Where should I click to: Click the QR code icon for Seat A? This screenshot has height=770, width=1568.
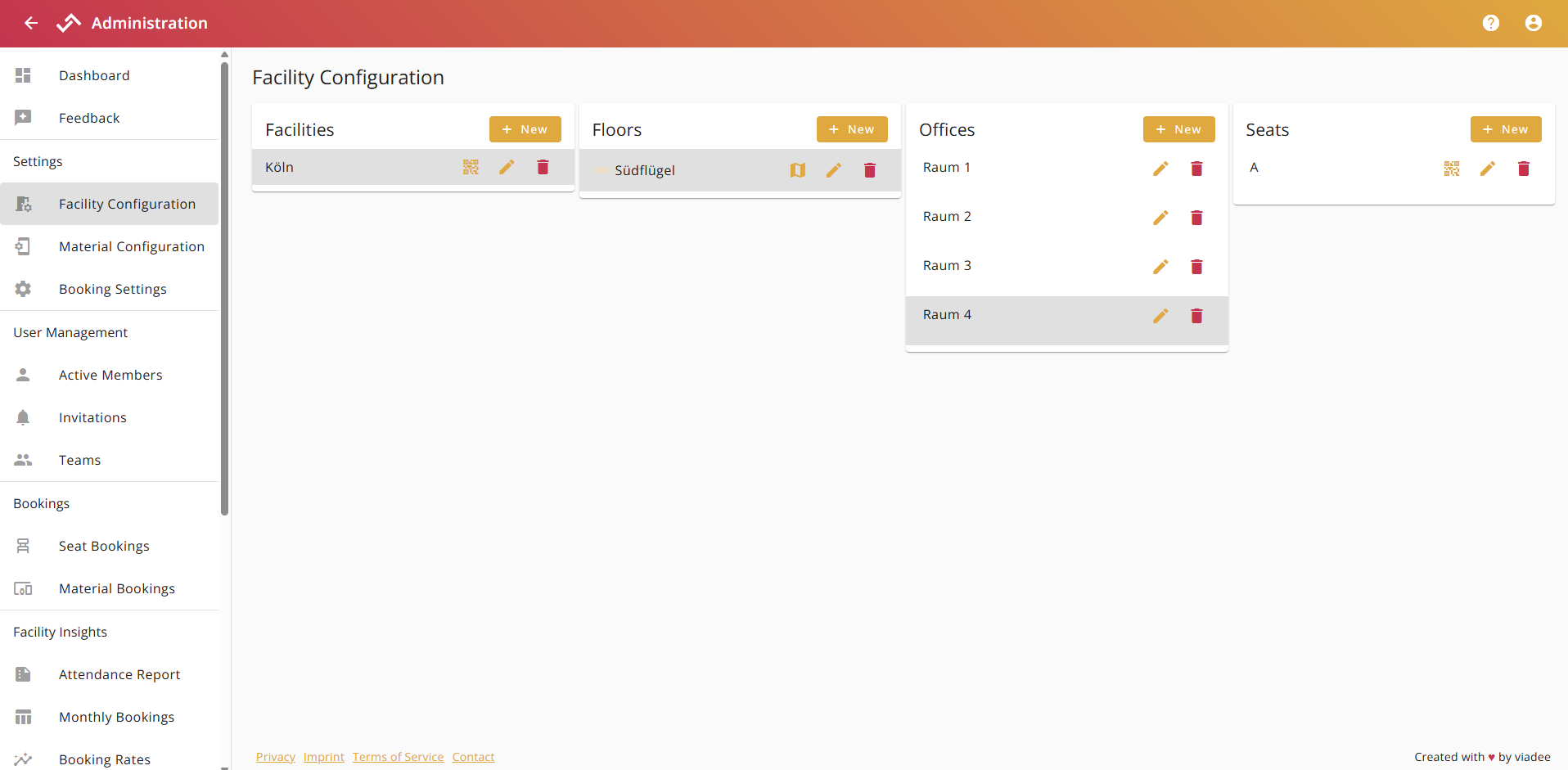[x=1452, y=168]
